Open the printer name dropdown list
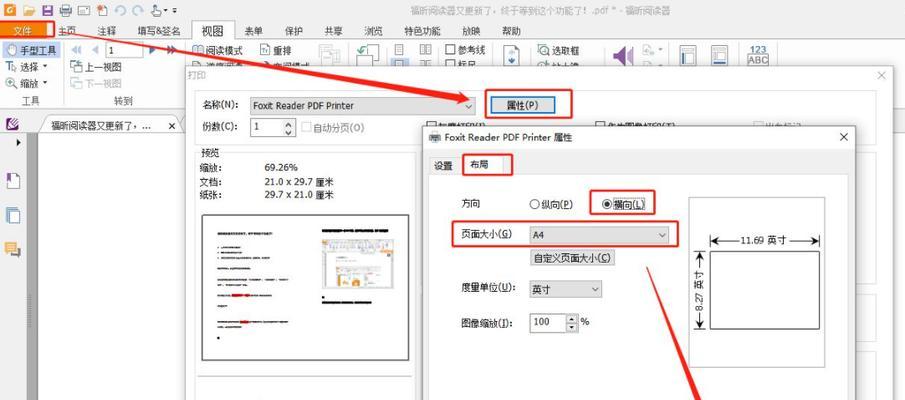 (x=469, y=106)
